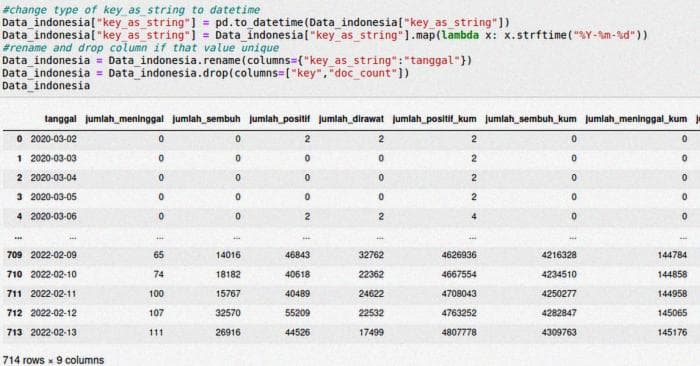Viewport: 700px width, 366px height.
Task: Click row index 709
Action: click(14, 255)
